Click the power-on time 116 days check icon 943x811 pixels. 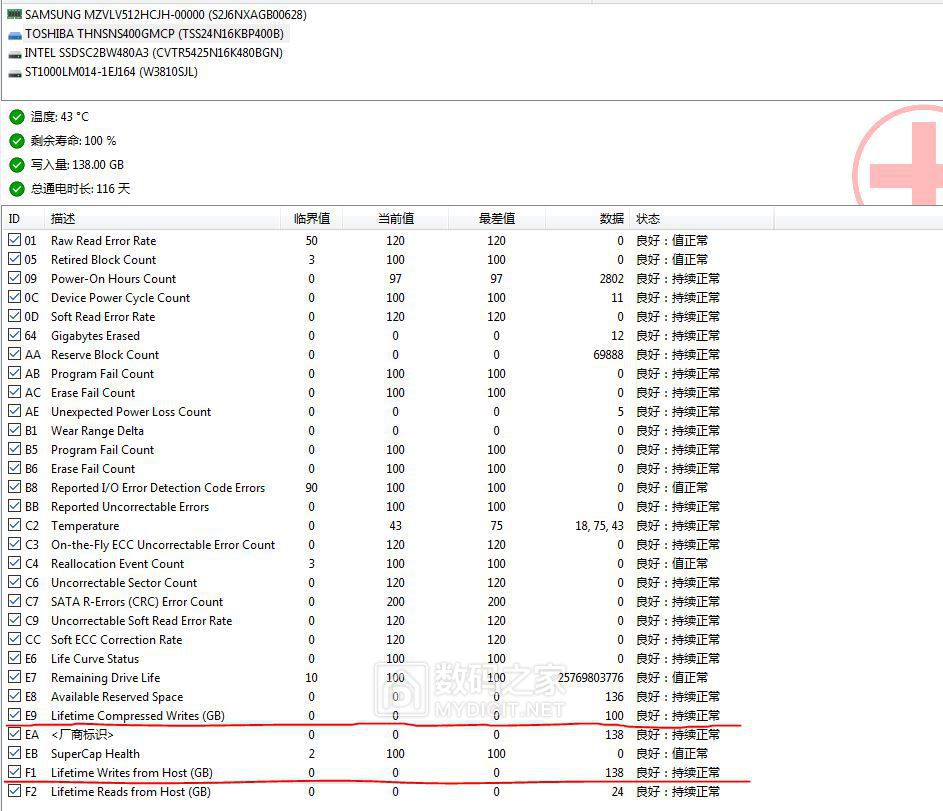pyautogui.click(x=17, y=189)
